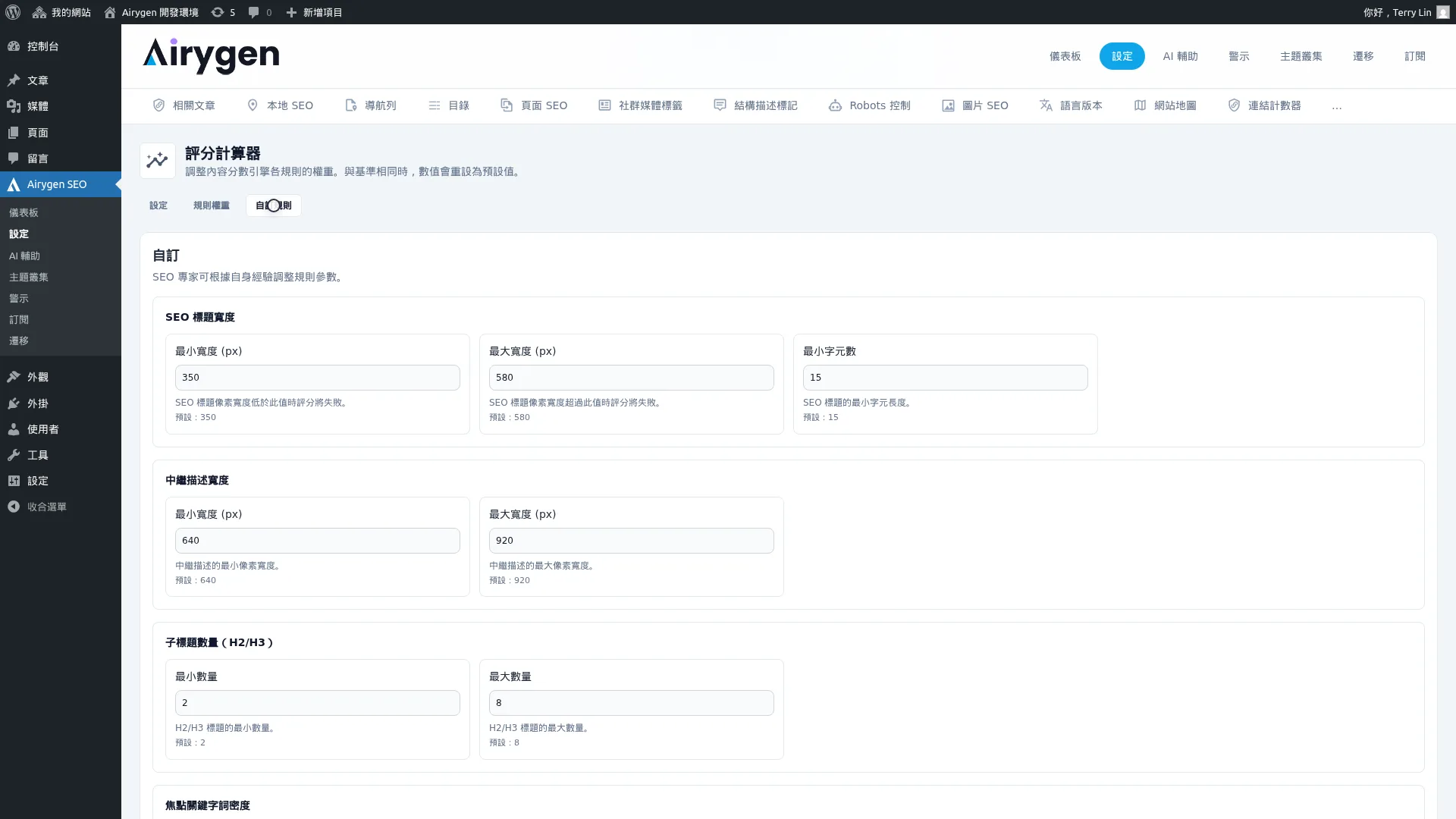The width and height of the screenshot is (1456, 819).
Task: Click the 收合選單 collapse arrow icon
Action: [x=14, y=507]
